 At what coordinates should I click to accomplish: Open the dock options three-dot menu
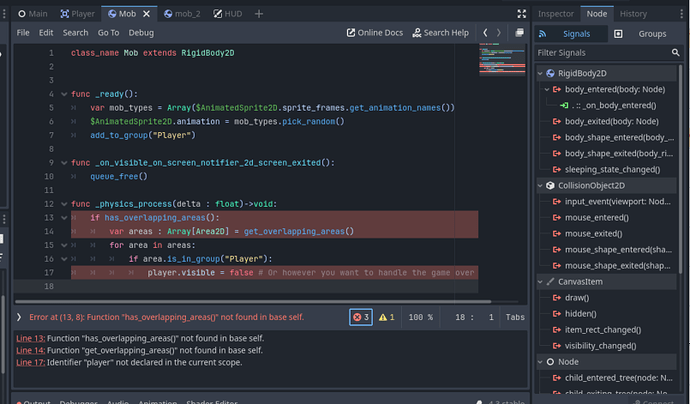click(x=682, y=14)
